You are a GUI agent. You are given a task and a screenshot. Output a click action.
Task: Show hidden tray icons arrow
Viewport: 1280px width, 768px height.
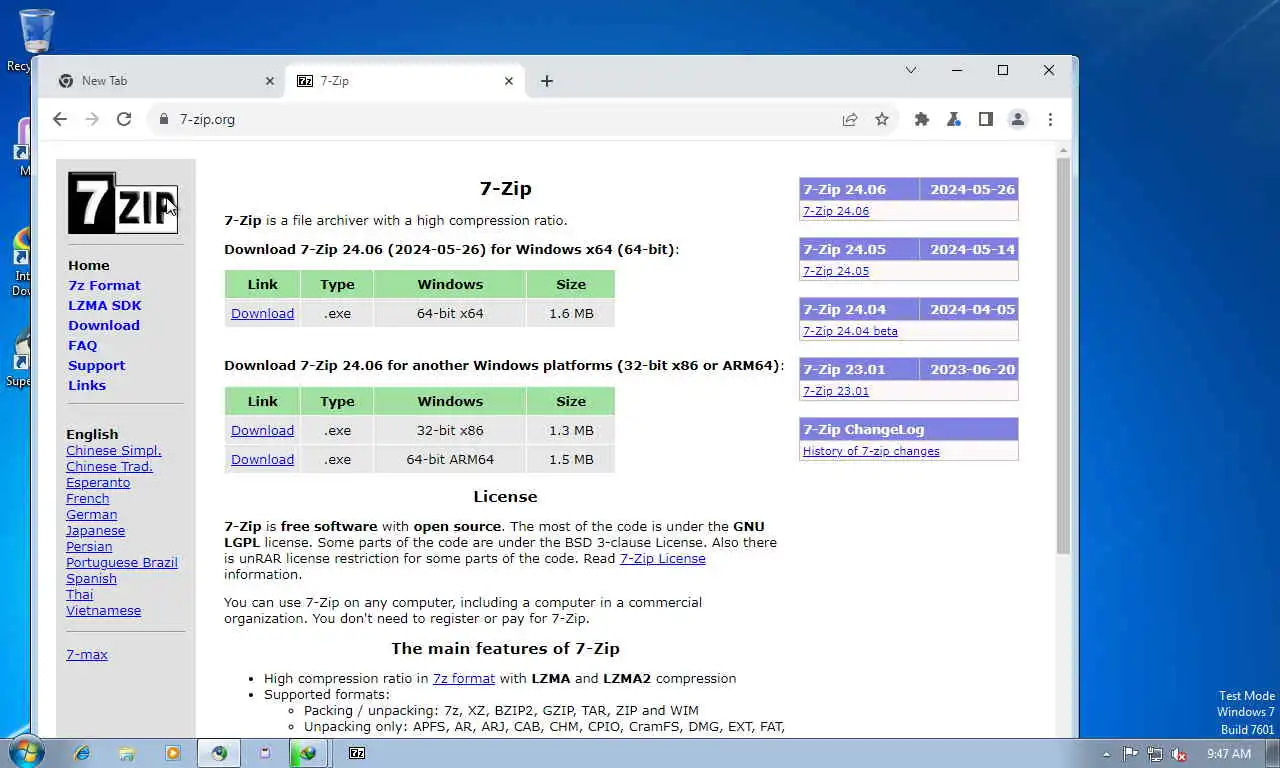tap(1106, 754)
